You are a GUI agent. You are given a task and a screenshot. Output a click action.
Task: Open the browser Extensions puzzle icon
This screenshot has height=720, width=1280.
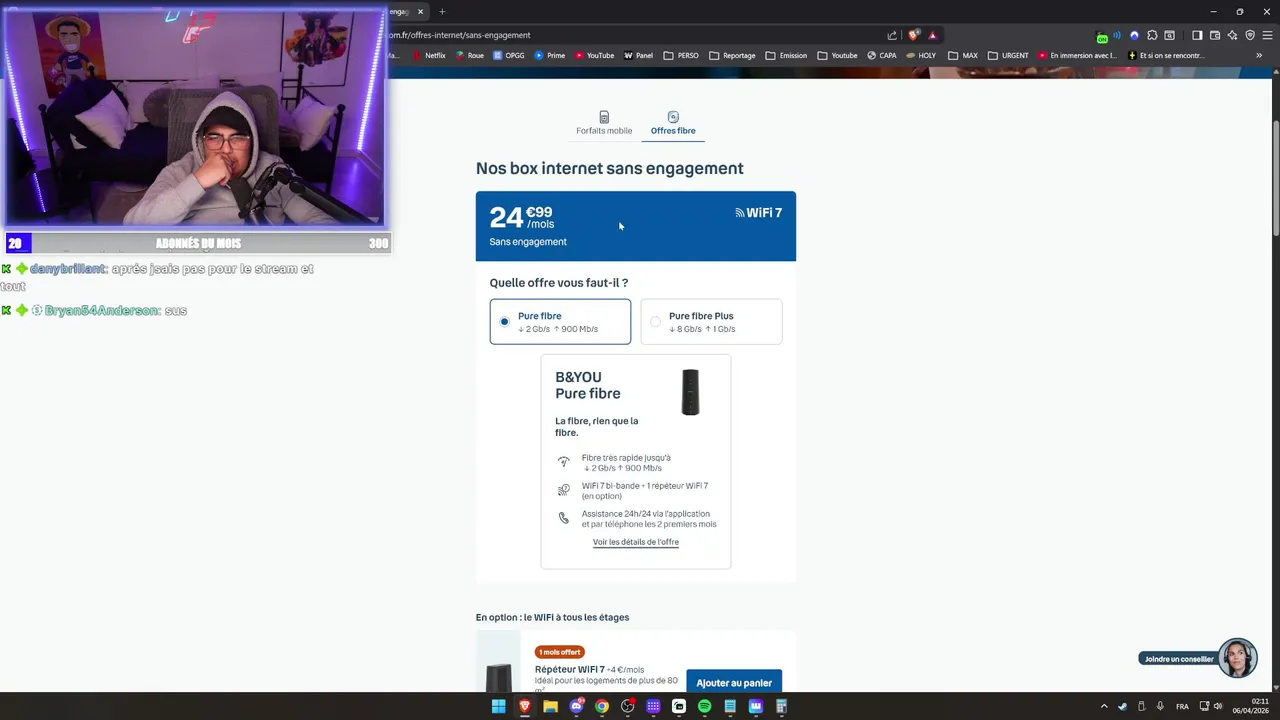point(1152,35)
